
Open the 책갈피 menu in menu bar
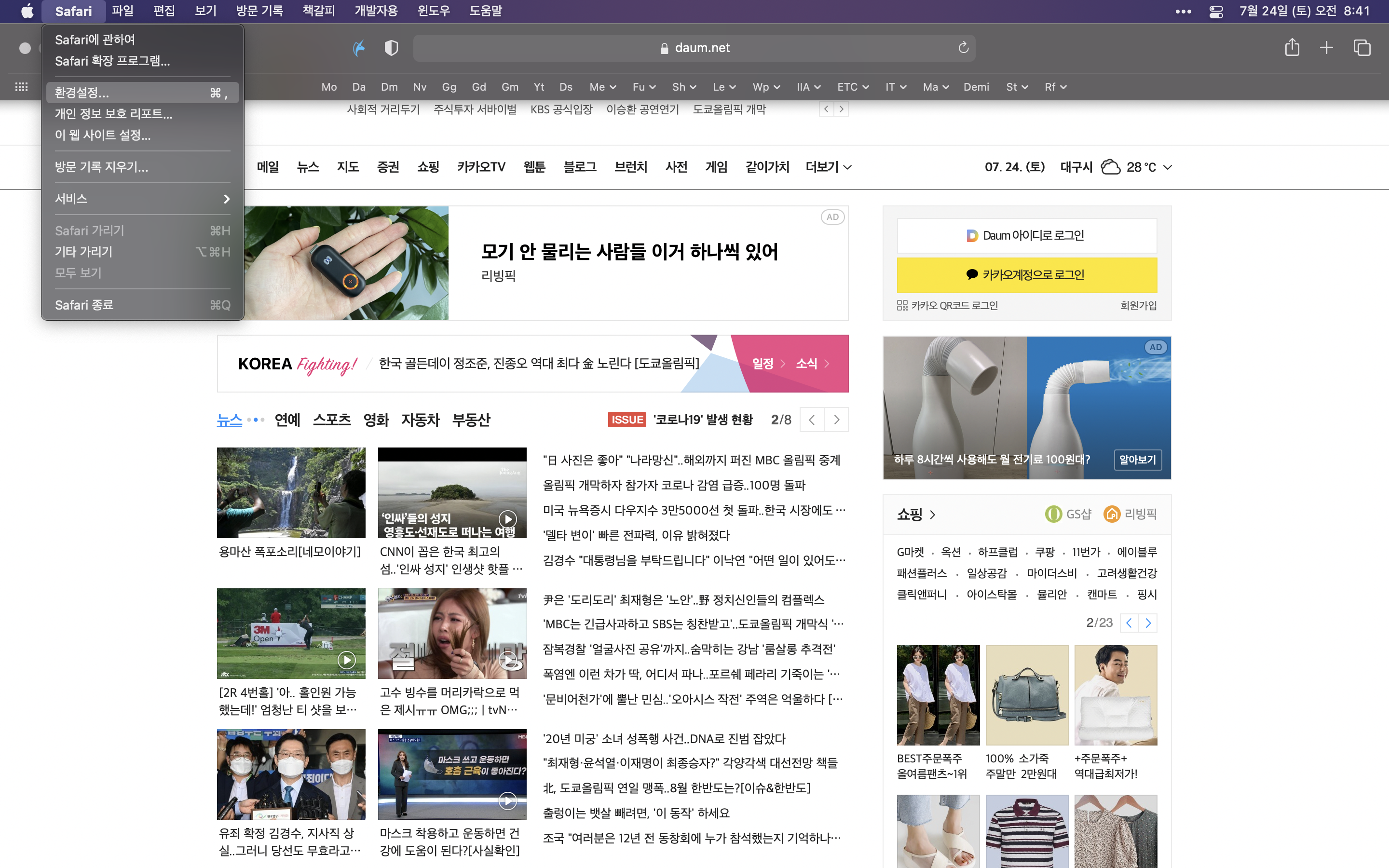pos(318,11)
